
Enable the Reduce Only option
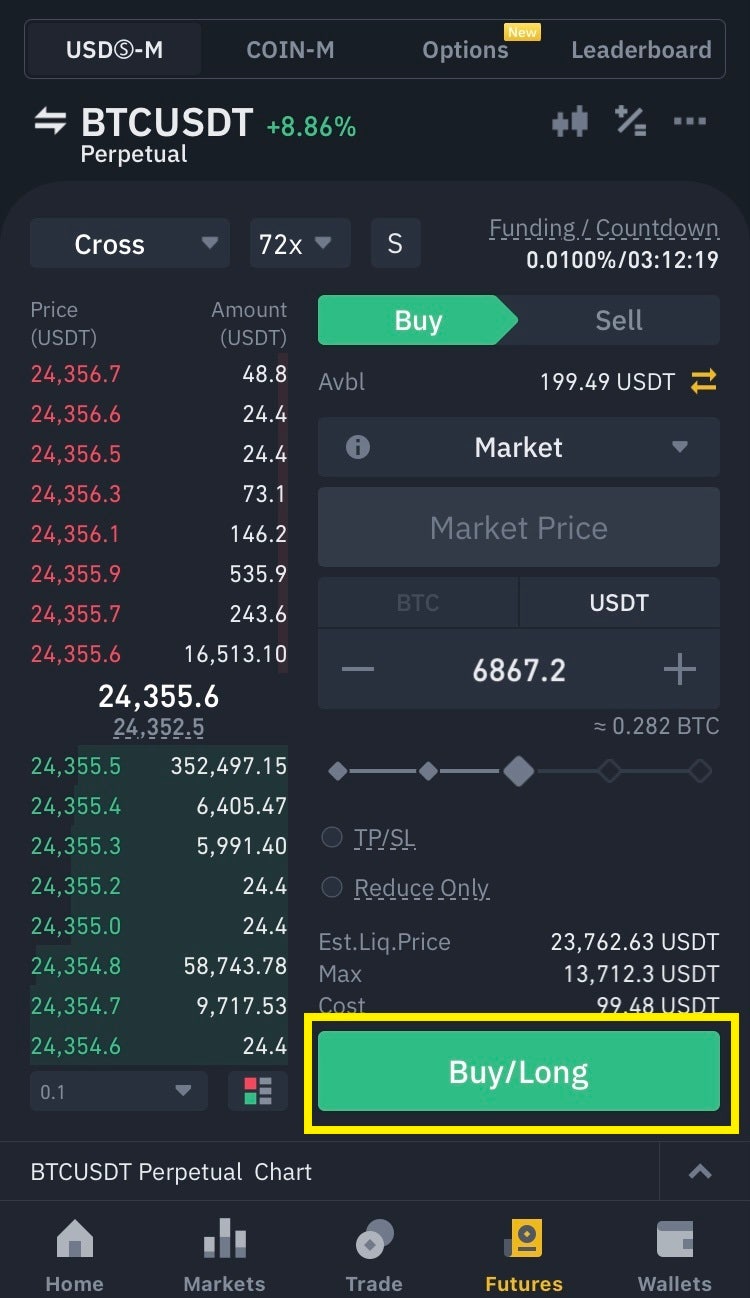coord(332,887)
